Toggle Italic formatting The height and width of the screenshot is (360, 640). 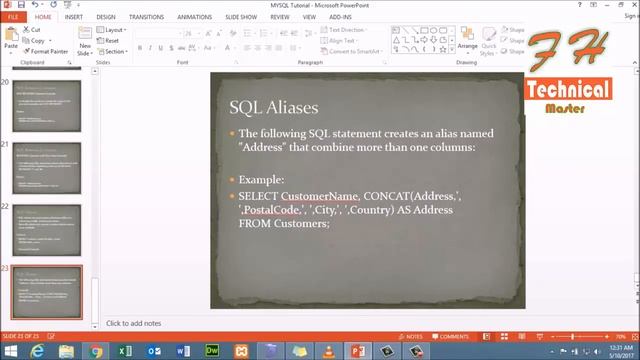150,48
